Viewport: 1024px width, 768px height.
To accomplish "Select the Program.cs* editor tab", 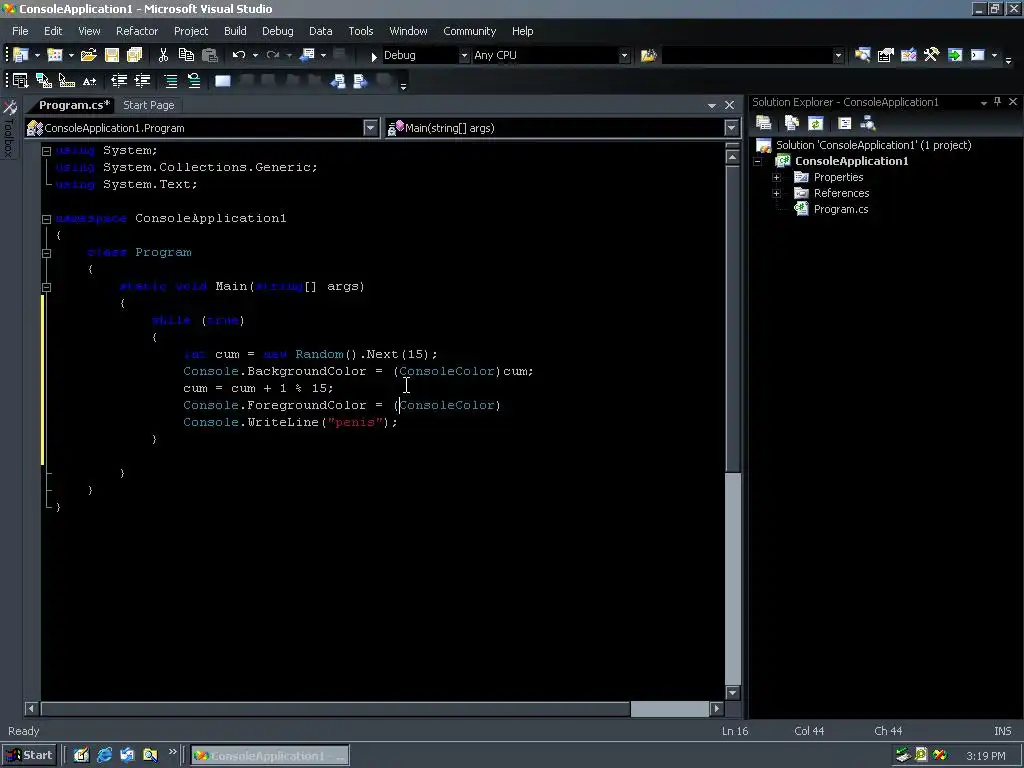I will tap(74, 105).
